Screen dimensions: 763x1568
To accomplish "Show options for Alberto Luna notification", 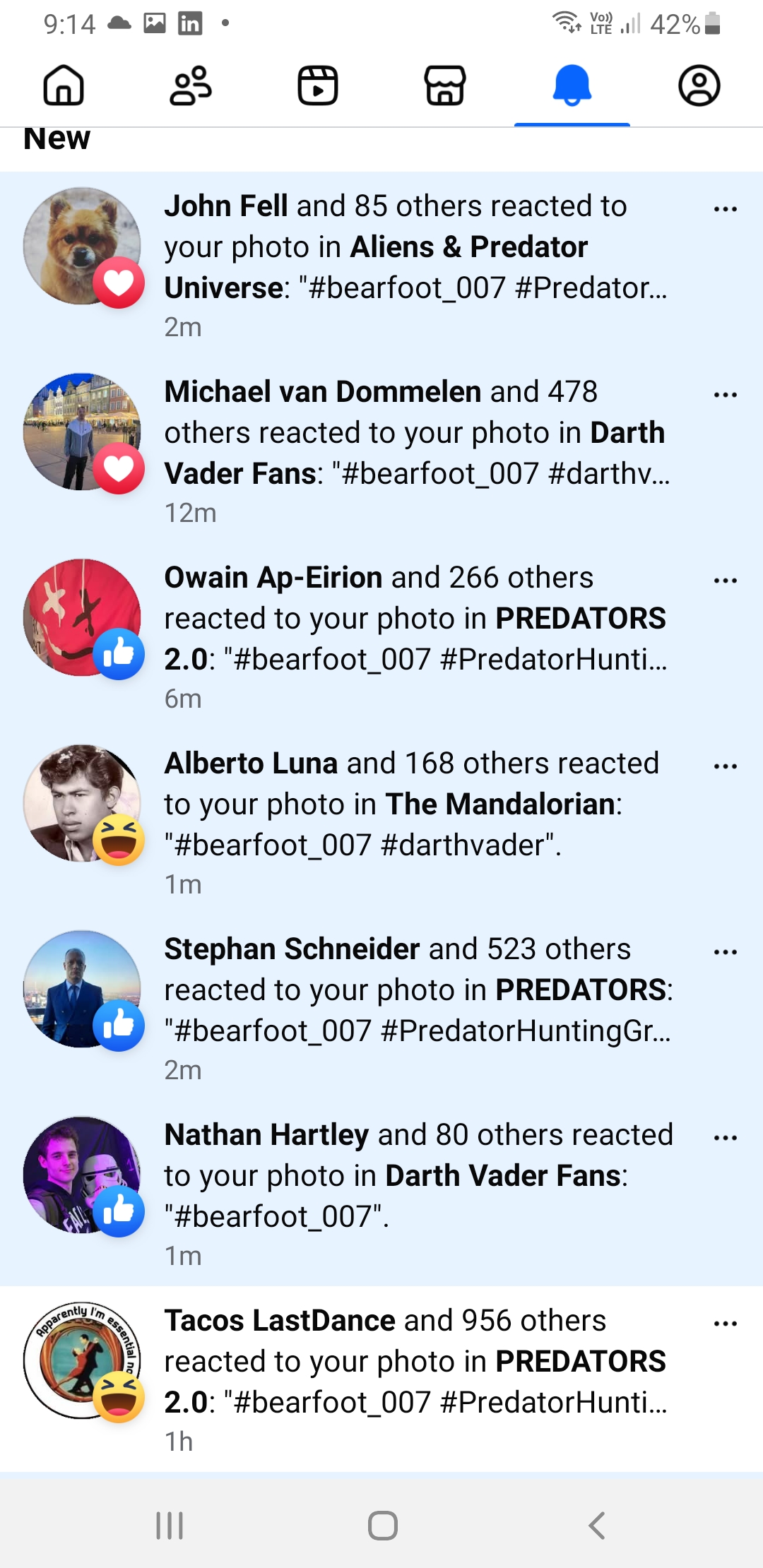I will click(726, 766).
